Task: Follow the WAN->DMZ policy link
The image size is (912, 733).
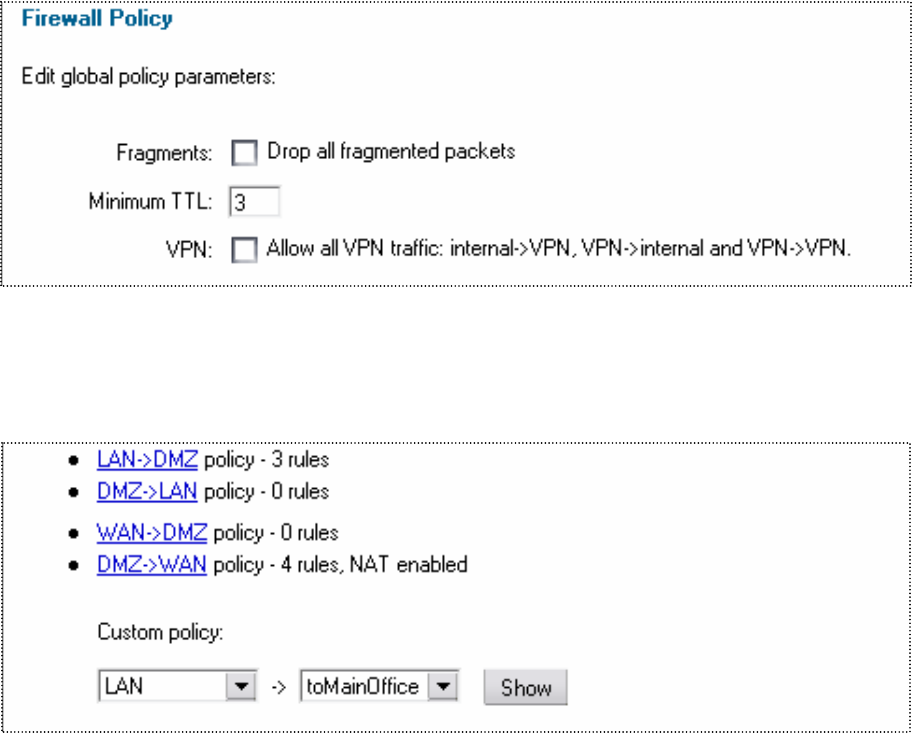Action: (151, 533)
